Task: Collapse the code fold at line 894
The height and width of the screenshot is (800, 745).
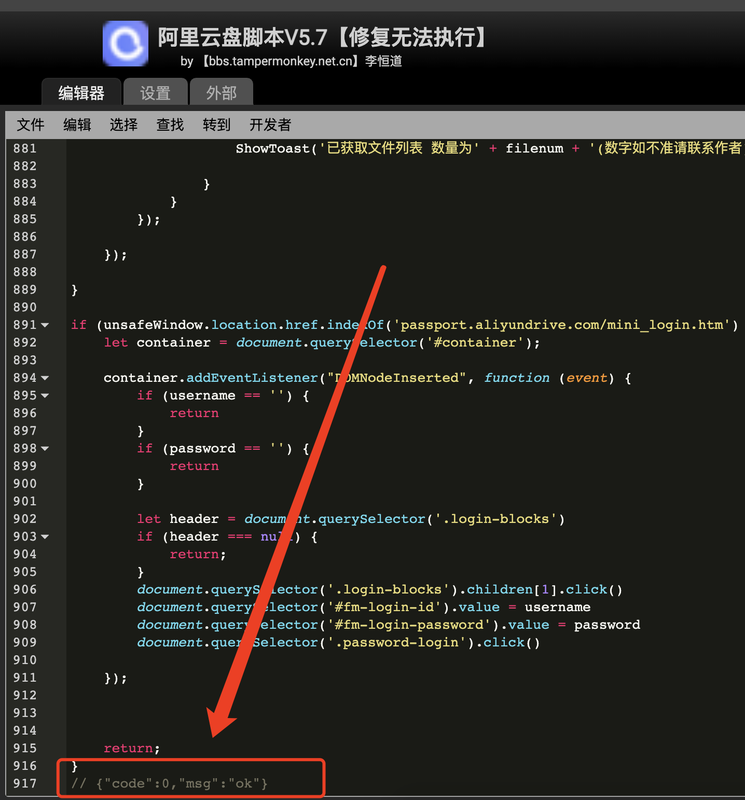Action: [x=45, y=378]
